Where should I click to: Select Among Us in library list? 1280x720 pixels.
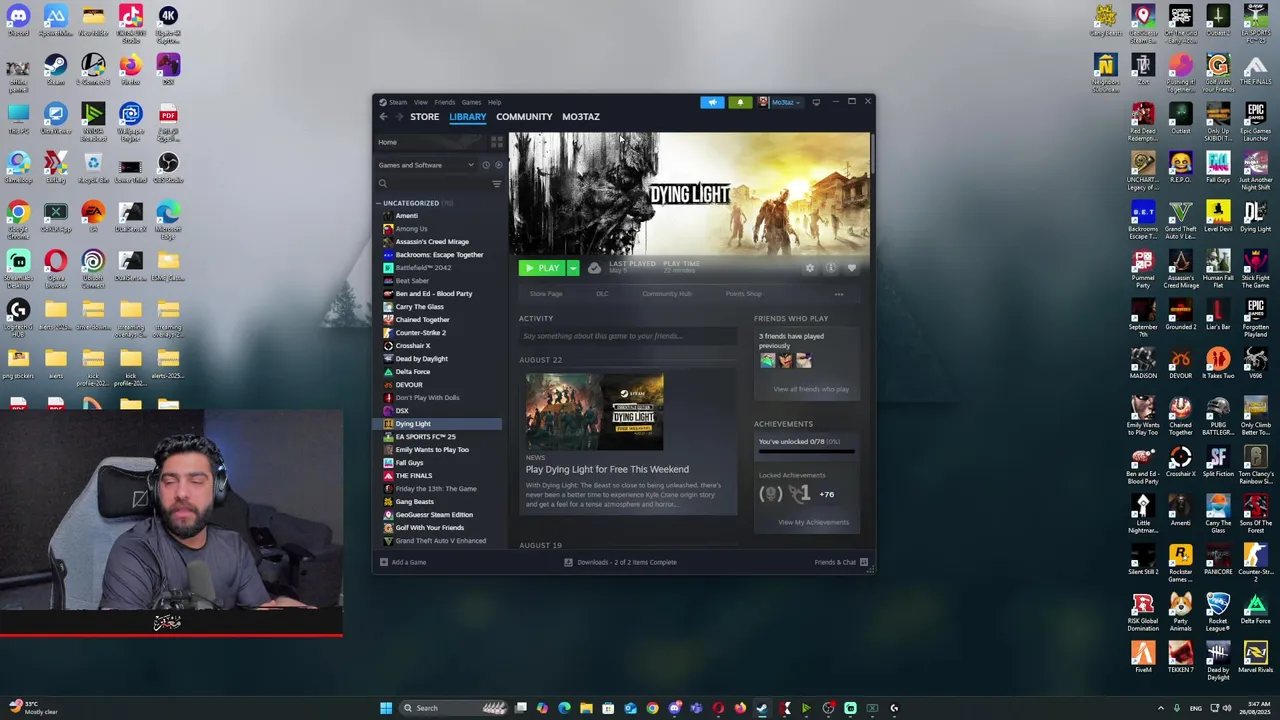click(411, 229)
